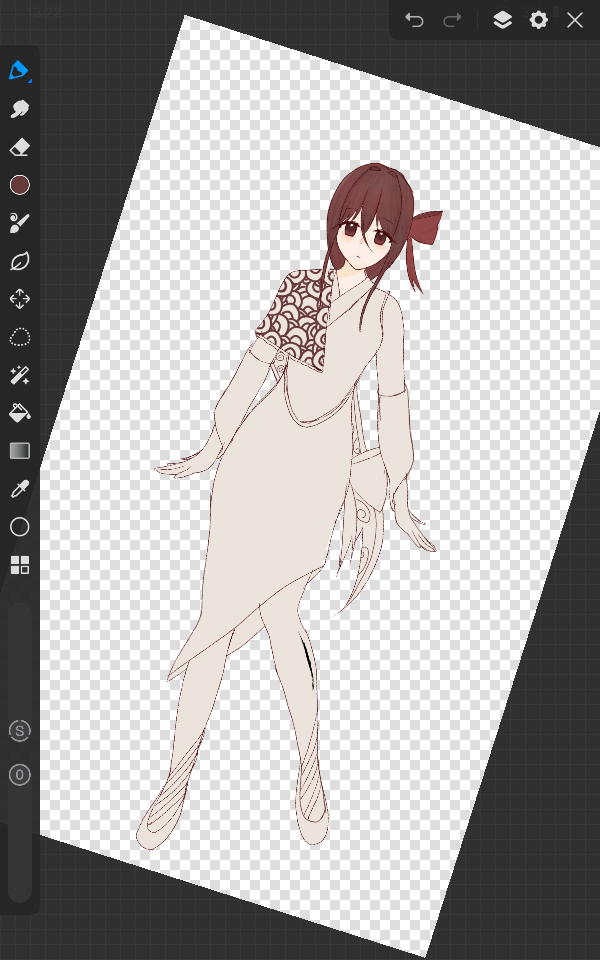This screenshot has height=960, width=600.
Task: Undo the last stroke
Action: (414, 20)
